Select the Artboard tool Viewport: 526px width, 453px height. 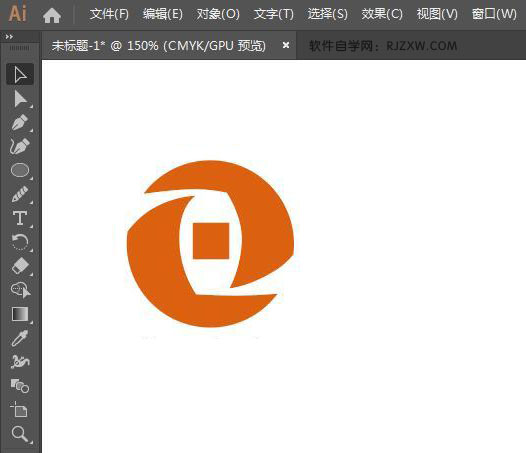pyautogui.click(x=20, y=410)
